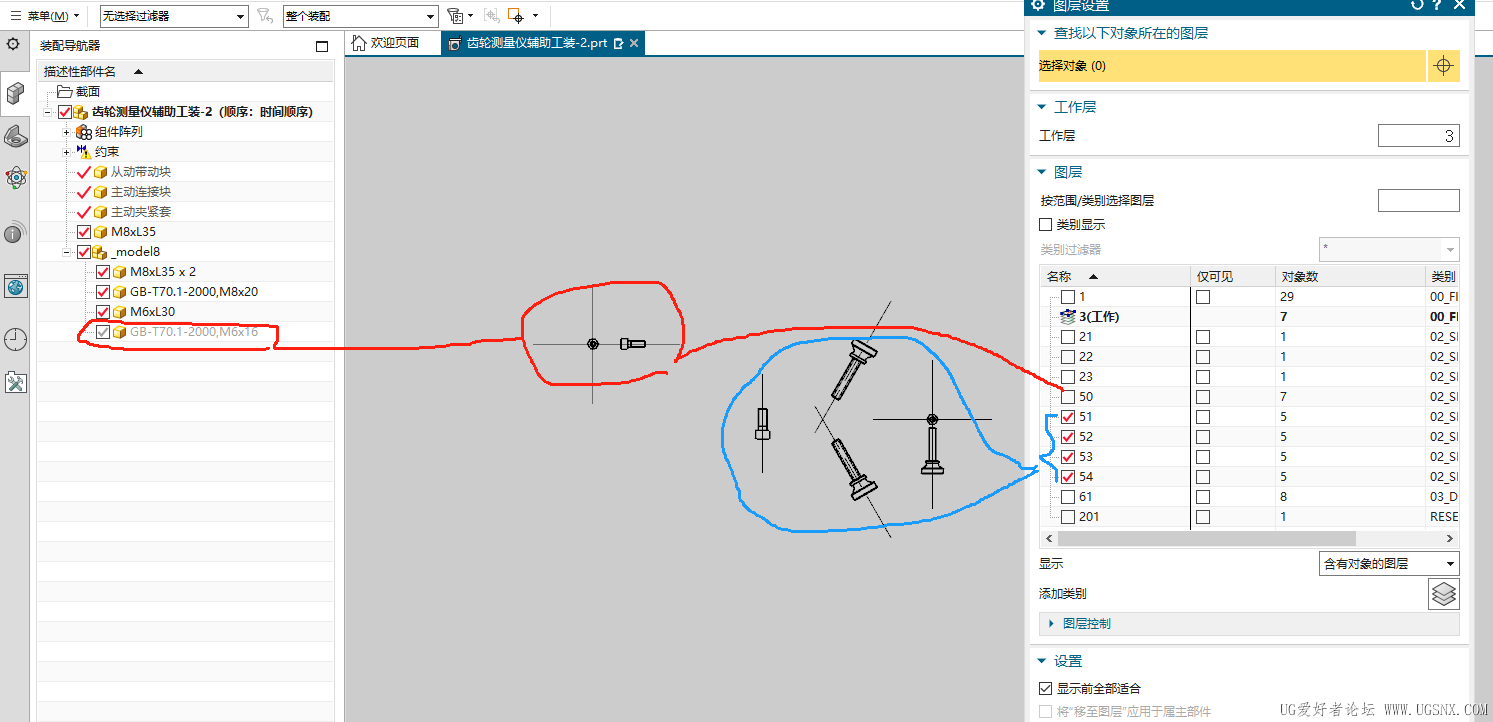
Task: Check the layer 1 name checkbox
Action: [1068, 297]
